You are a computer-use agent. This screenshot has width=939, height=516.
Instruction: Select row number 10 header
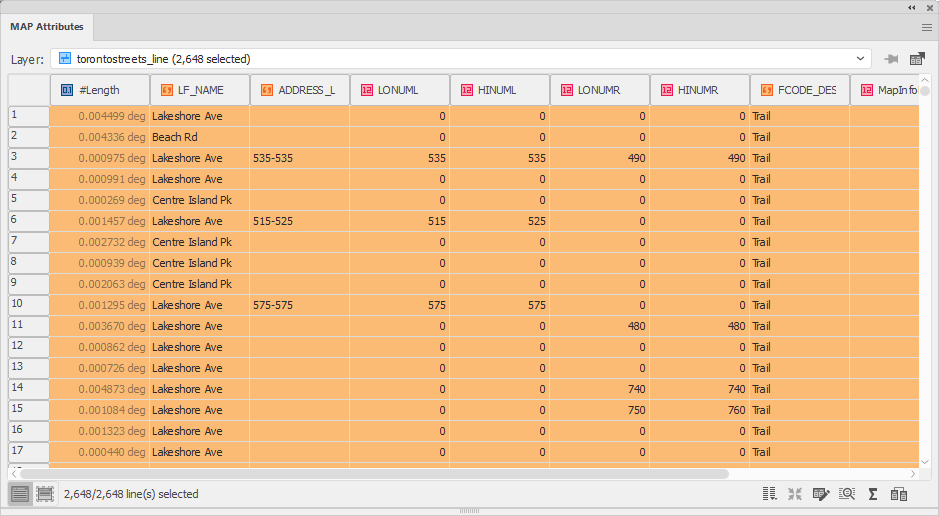(x=29, y=305)
